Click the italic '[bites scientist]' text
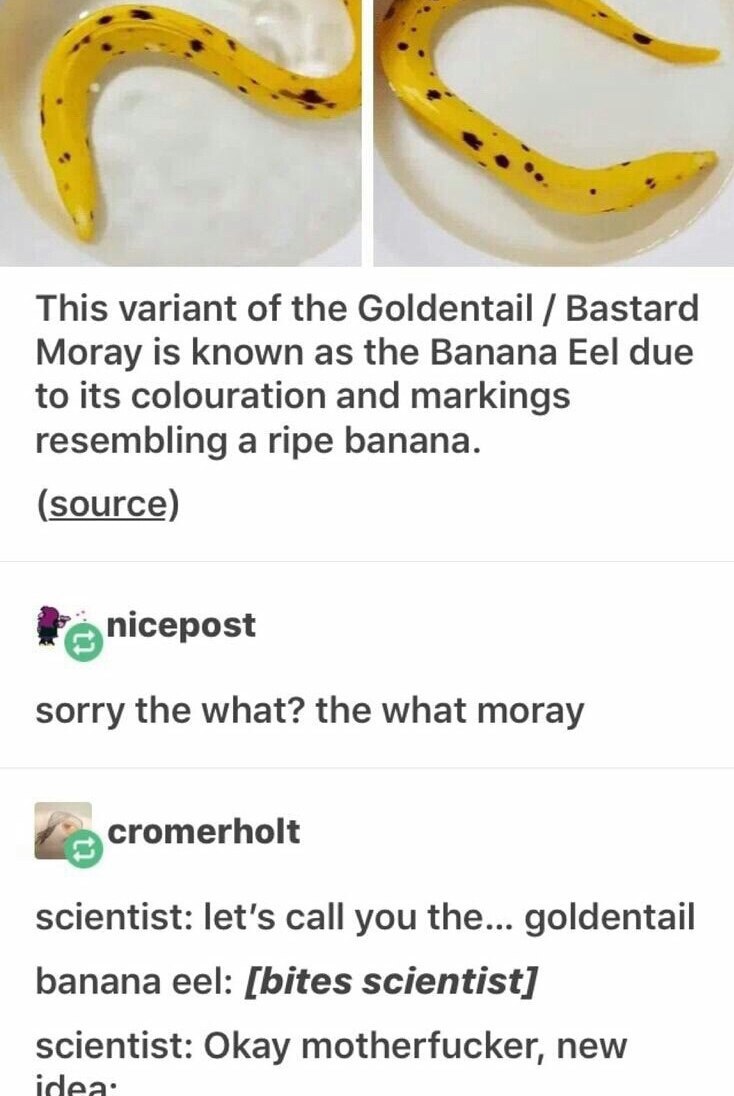Viewport: 734px width, 1096px height. point(390,981)
